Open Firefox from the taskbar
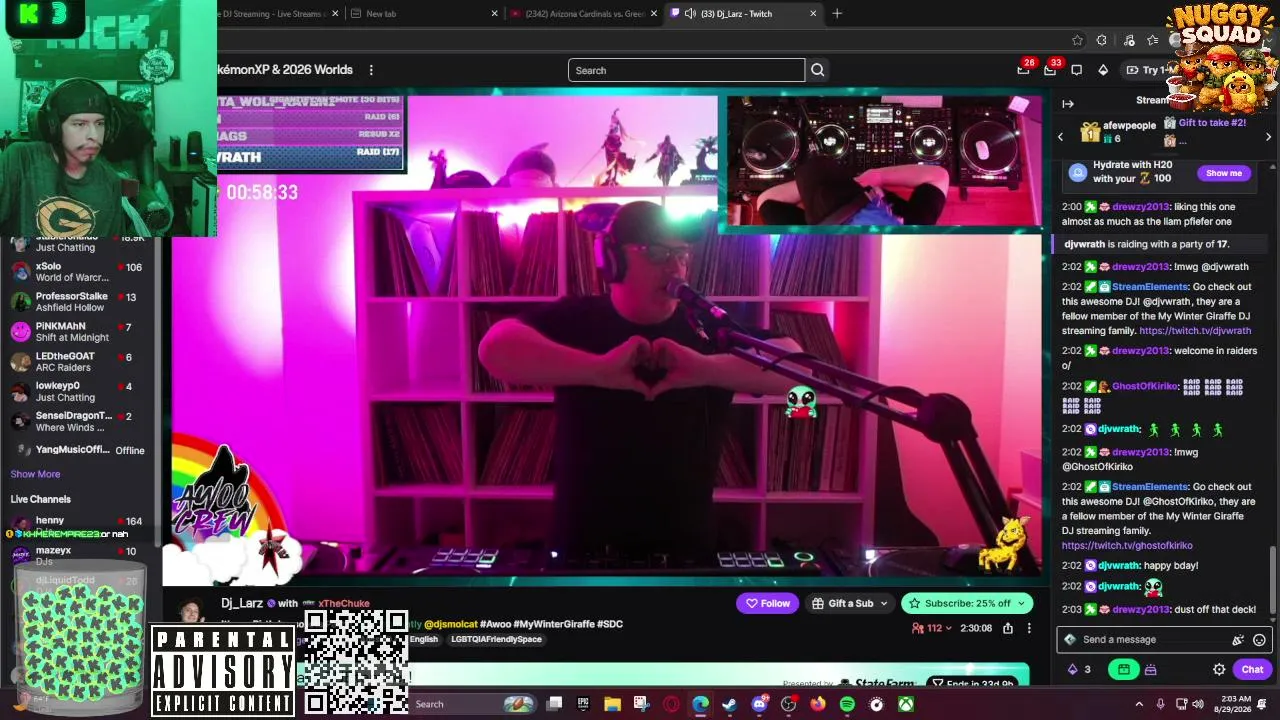 [818, 704]
